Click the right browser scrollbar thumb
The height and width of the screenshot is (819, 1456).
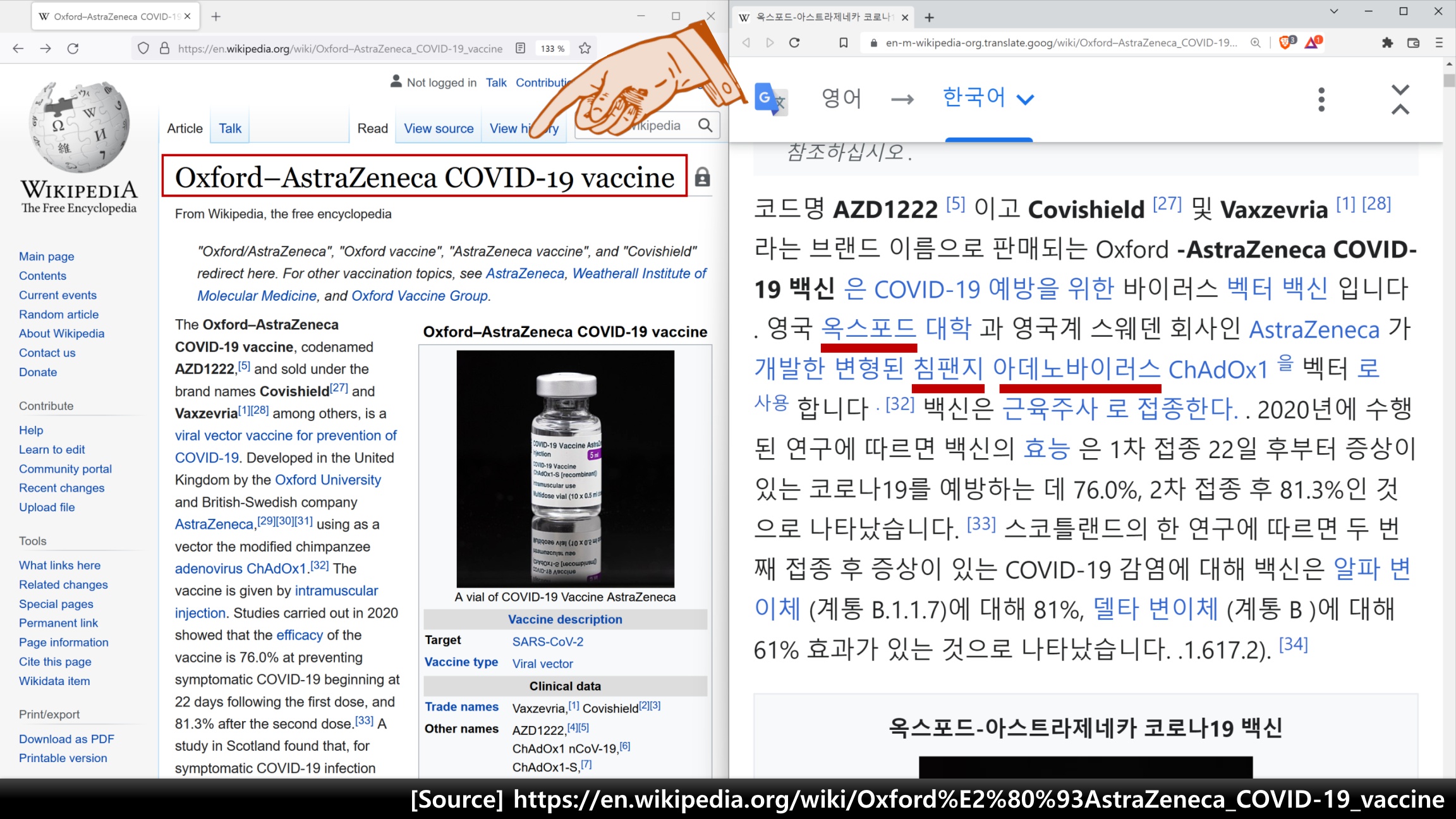1449,81
